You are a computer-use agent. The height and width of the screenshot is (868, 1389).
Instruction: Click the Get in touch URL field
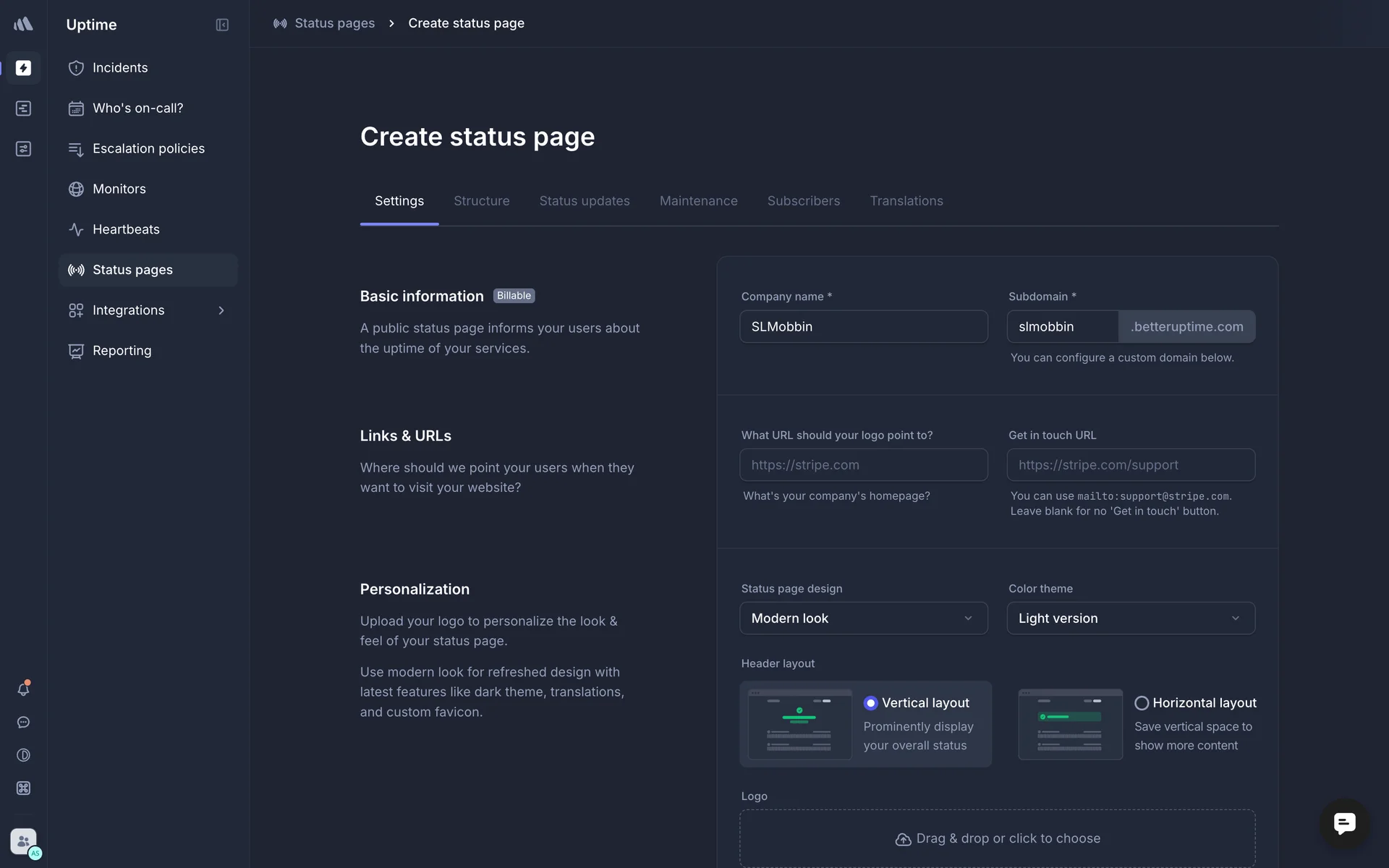coord(1130,465)
